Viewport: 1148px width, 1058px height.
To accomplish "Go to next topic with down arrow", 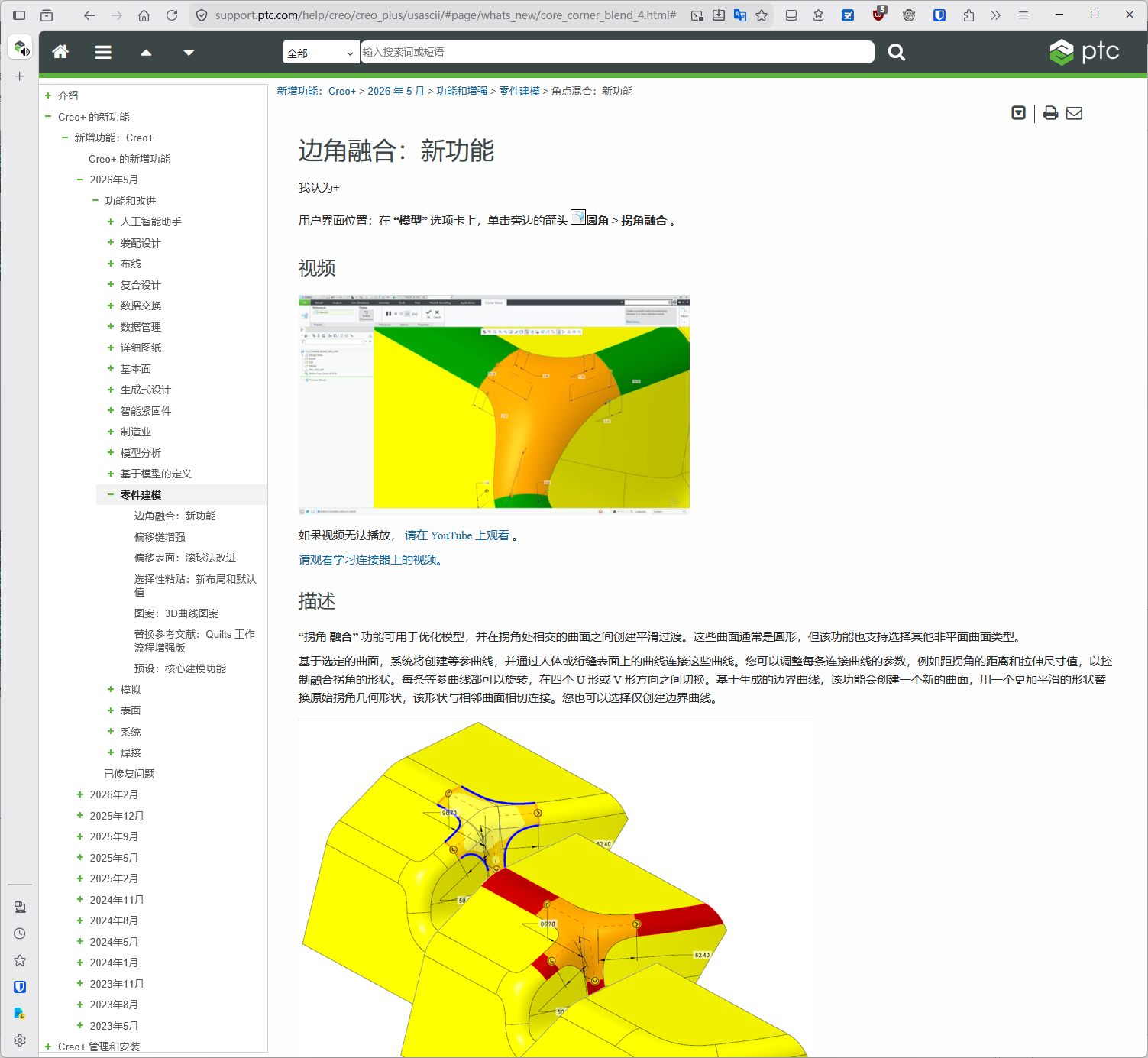I will click(189, 53).
